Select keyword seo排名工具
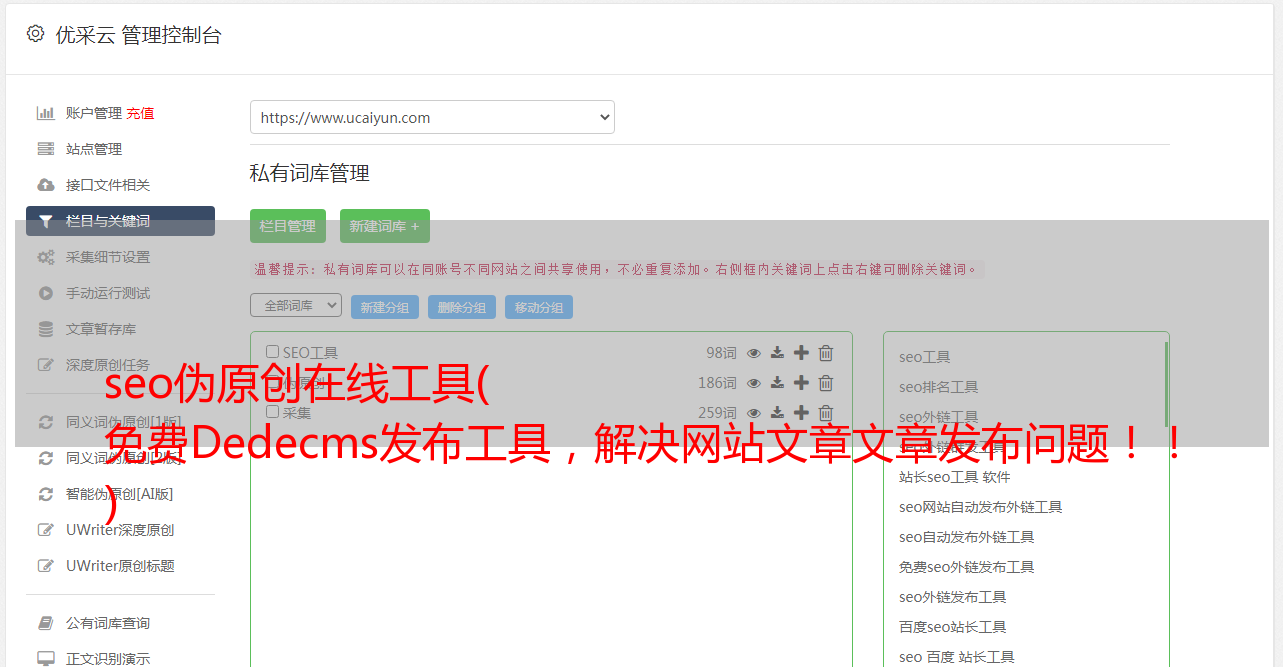 point(938,387)
